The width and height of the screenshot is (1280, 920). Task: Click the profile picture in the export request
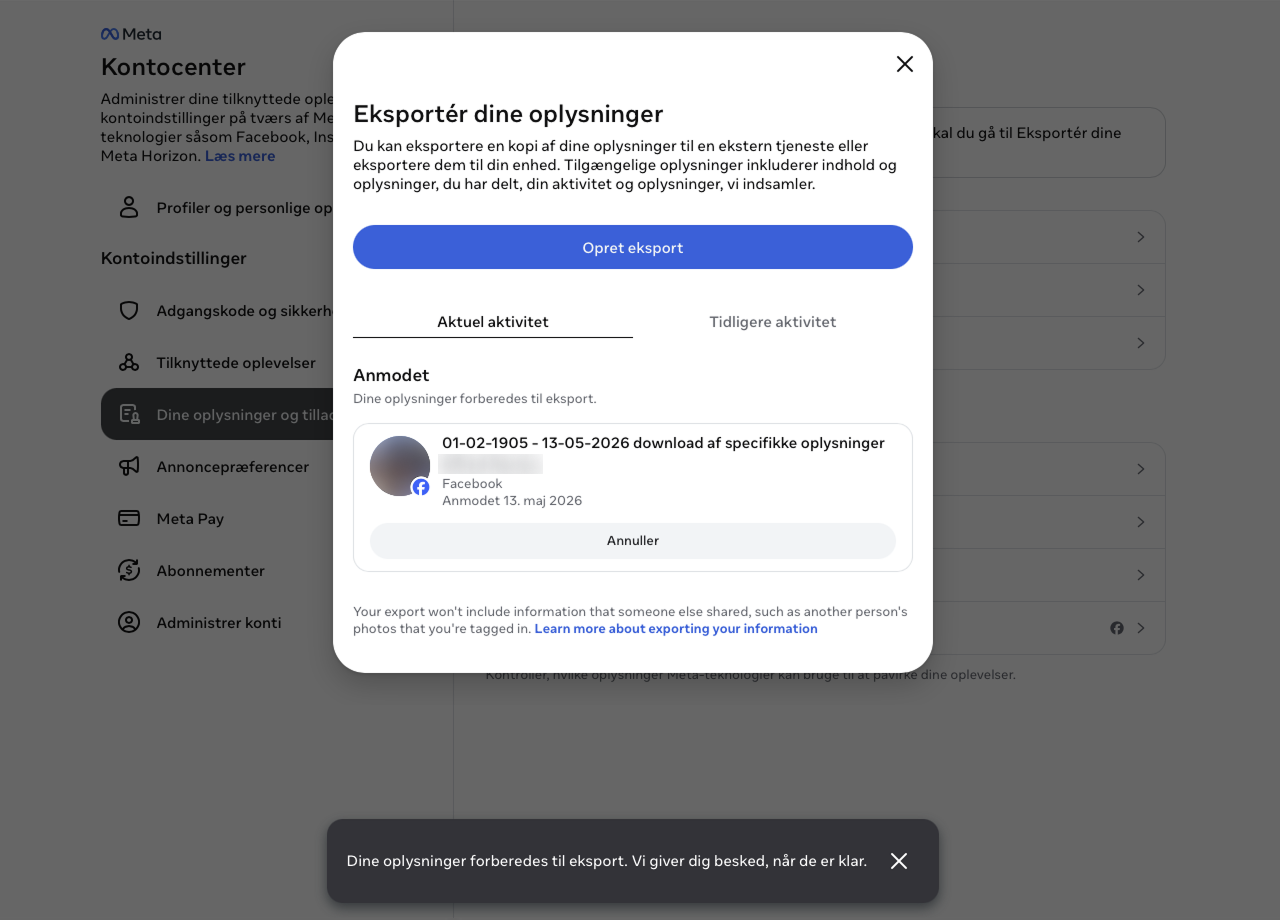click(400, 466)
